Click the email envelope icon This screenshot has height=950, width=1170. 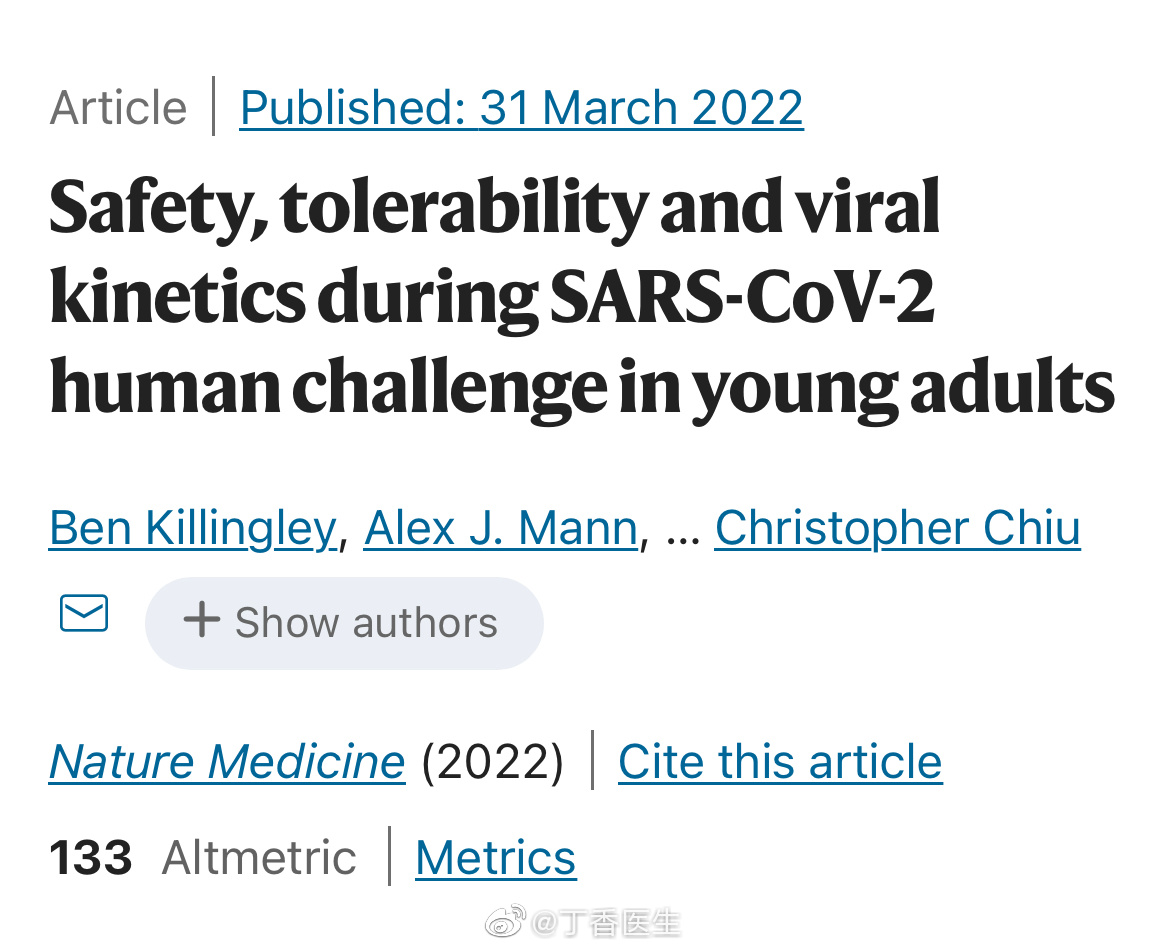(84, 613)
